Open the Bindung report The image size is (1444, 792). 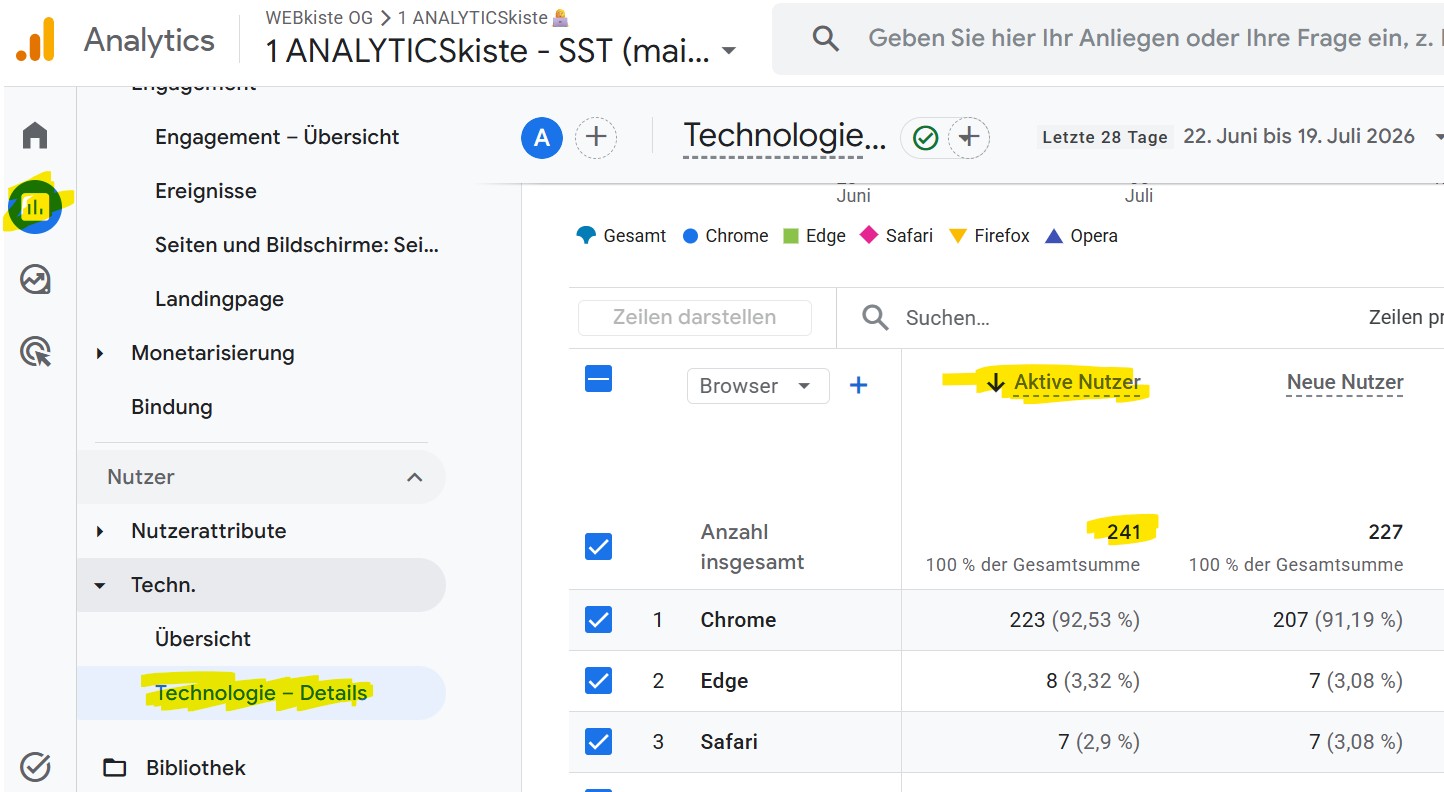172,407
